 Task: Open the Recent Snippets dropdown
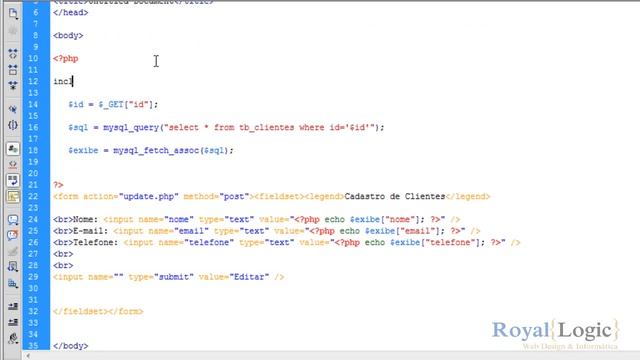tap(13, 267)
